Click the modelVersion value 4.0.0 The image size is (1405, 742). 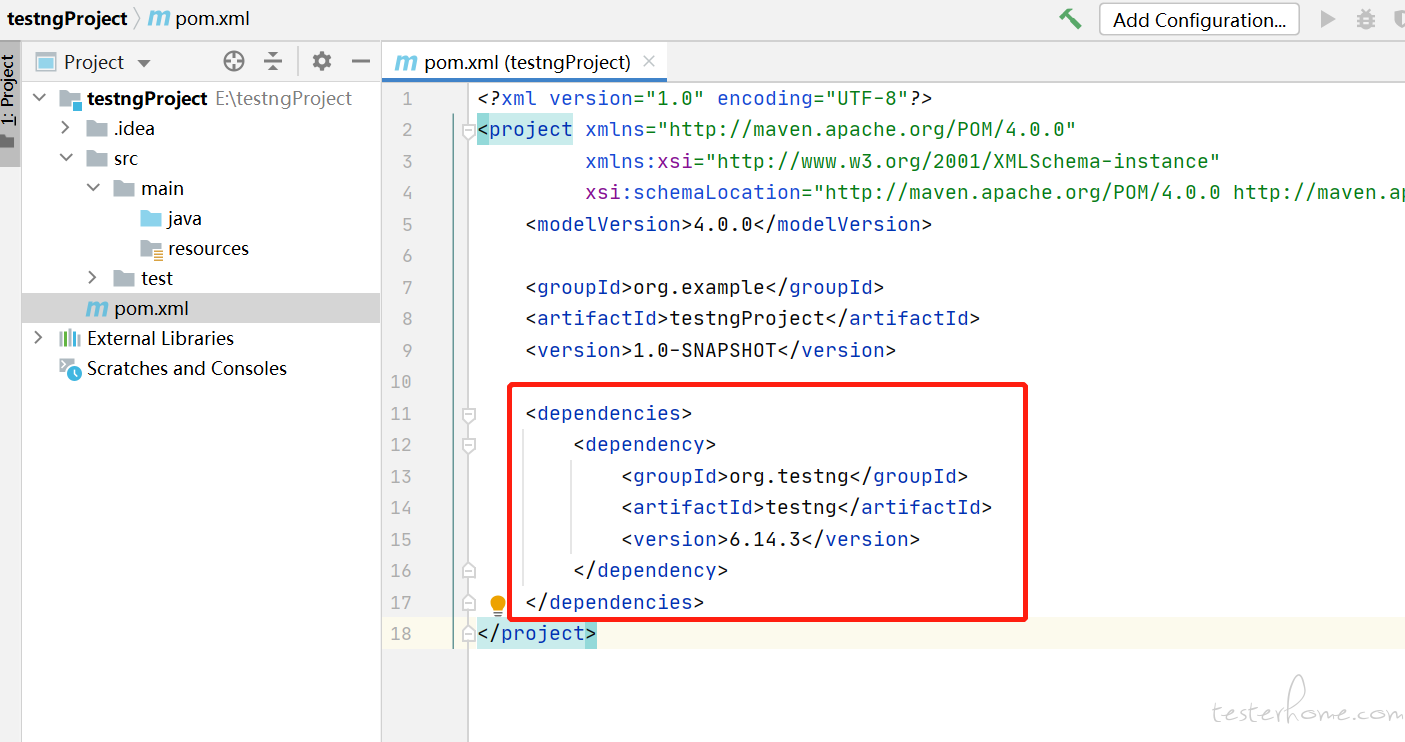[723, 224]
